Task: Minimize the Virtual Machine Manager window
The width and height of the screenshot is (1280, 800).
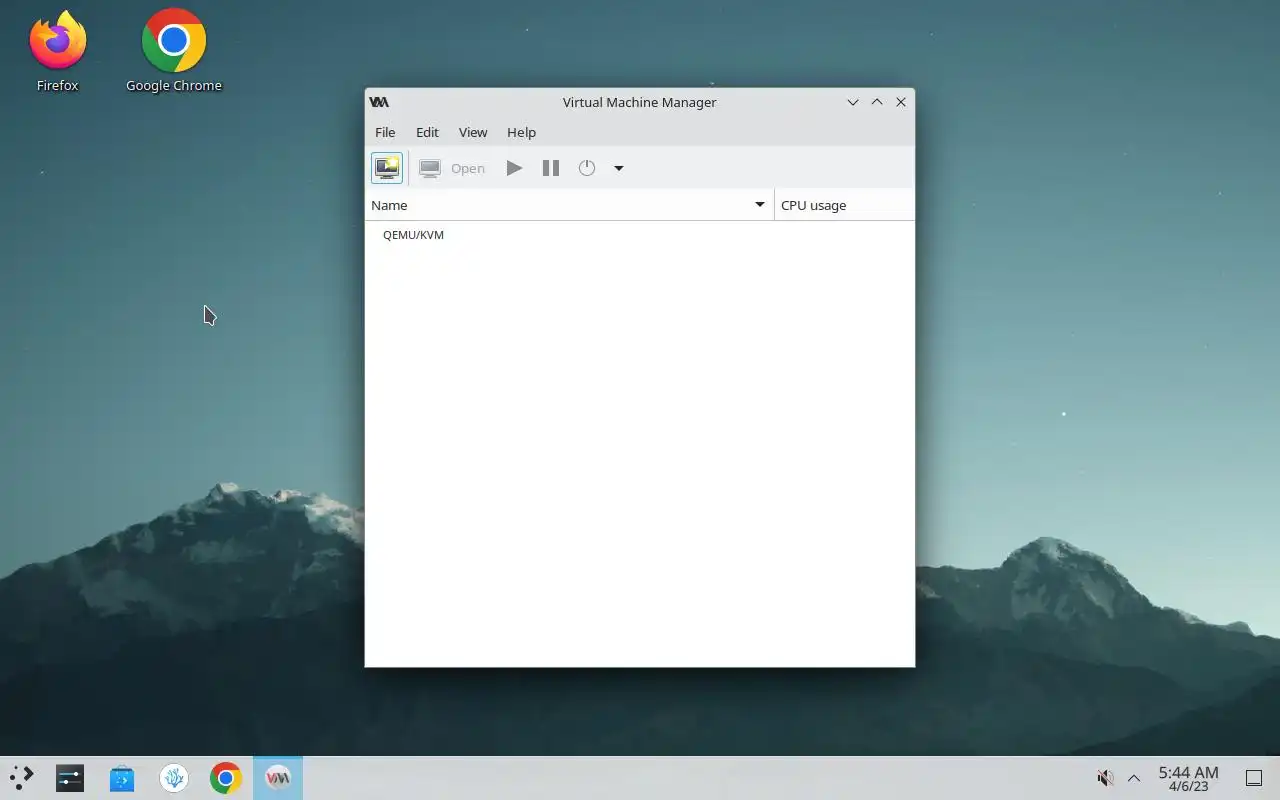Action: [853, 102]
